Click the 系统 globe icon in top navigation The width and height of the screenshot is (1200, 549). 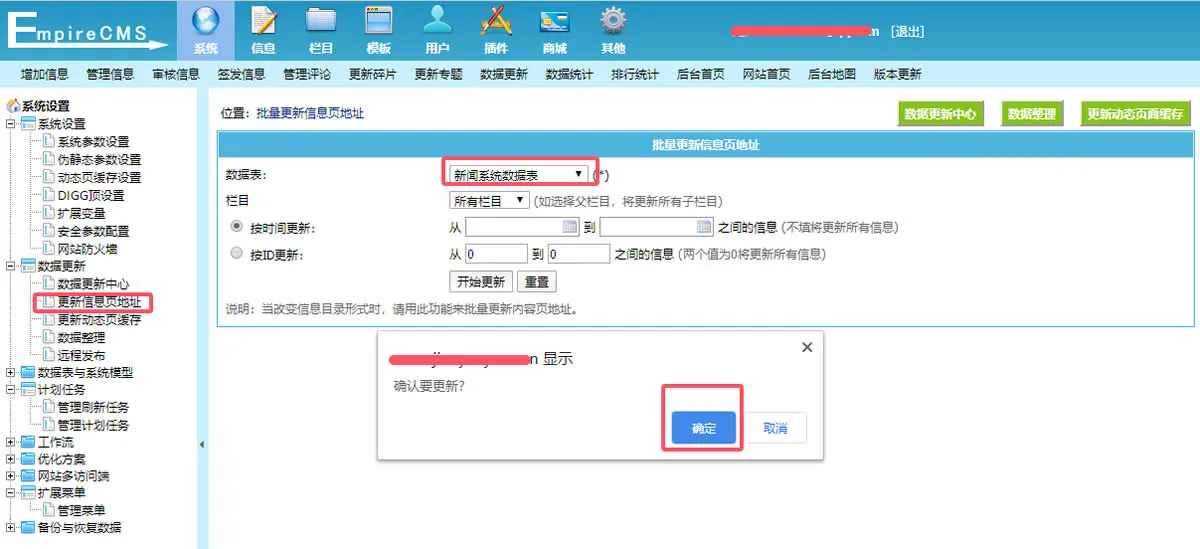click(x=205, y=22)
